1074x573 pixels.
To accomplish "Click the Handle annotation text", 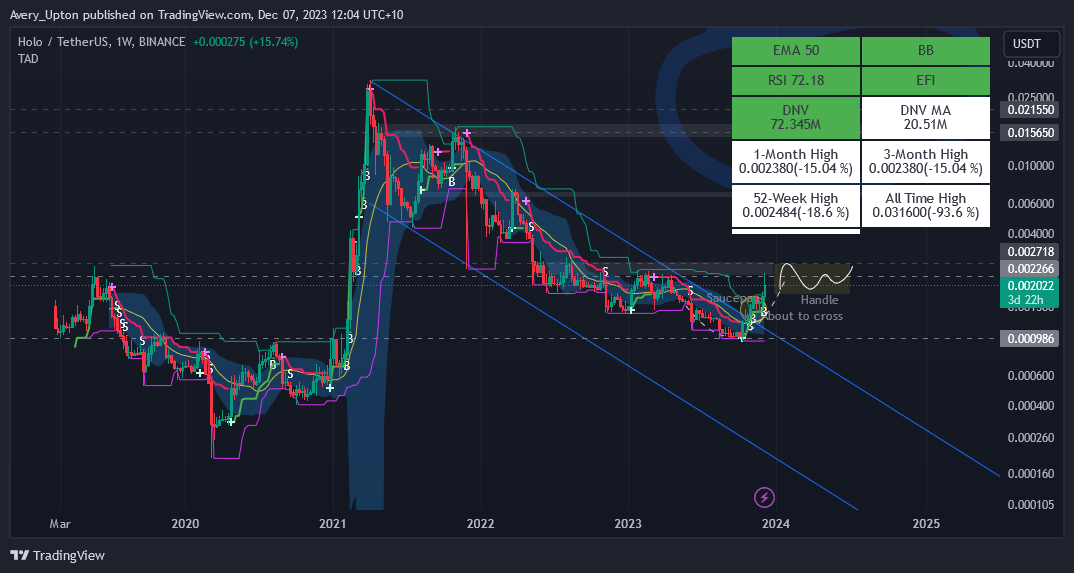I will 819,301.
